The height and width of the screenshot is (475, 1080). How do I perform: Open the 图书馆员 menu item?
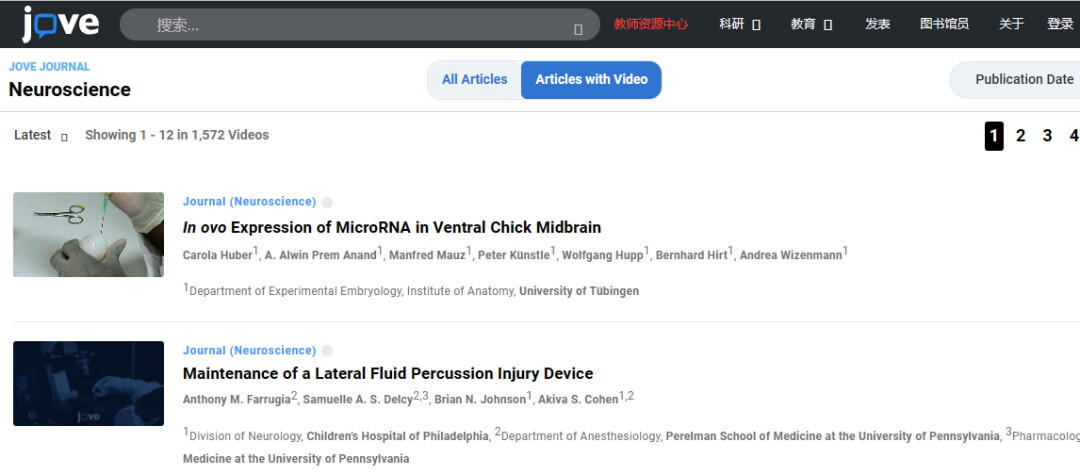point(944,24)
